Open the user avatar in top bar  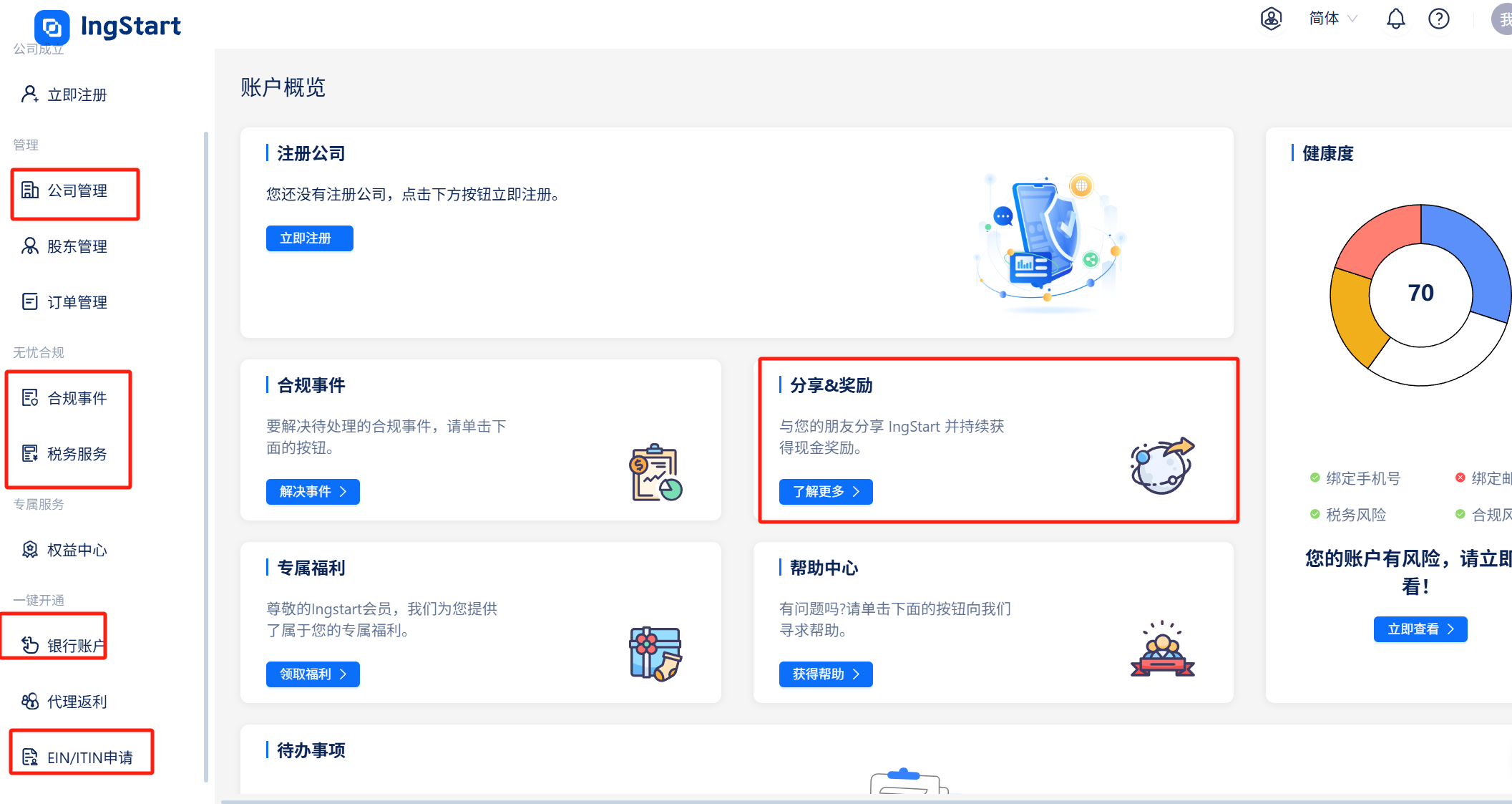(1502, 19)
